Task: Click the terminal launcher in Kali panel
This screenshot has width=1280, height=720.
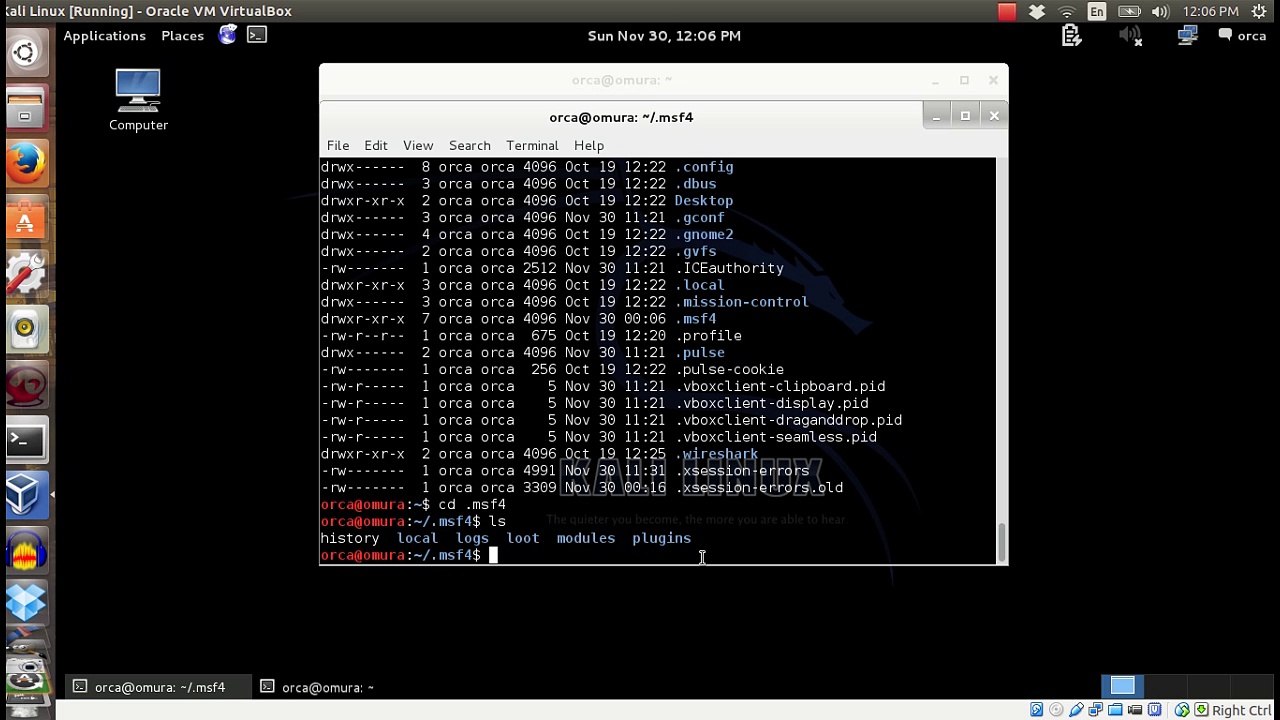Action: coord(257,35)
